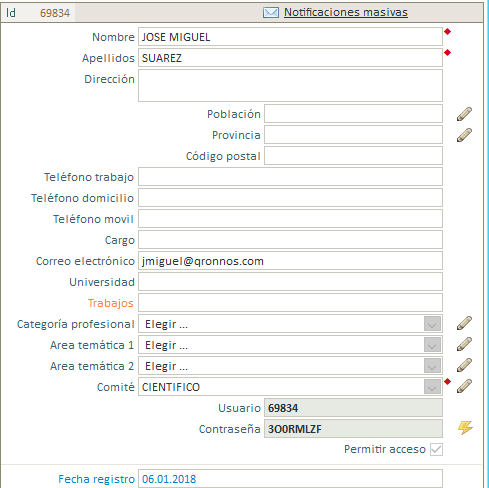This screenshot has height=488, width=489.
Task: Edit Categoría profesional list via pencil icon
Action: pos(464,323)
